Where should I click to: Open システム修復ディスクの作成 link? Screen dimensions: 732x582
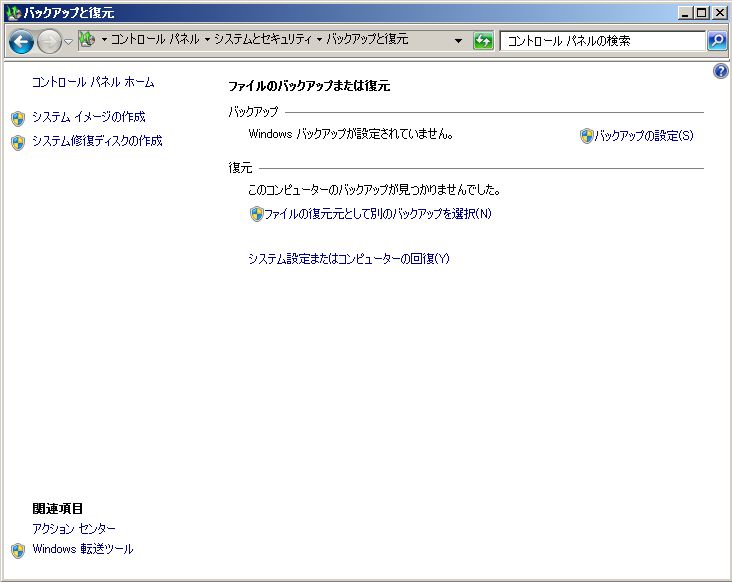(x=97, y=141)
